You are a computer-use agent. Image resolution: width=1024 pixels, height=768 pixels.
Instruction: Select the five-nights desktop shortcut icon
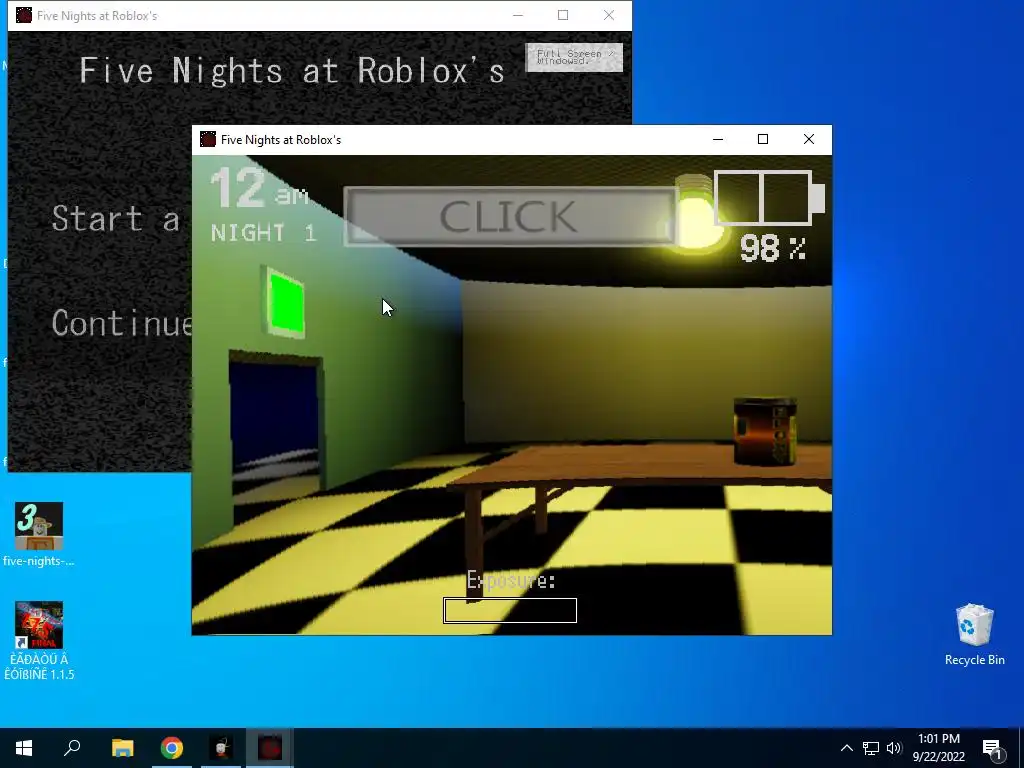[x=39, y=534]
